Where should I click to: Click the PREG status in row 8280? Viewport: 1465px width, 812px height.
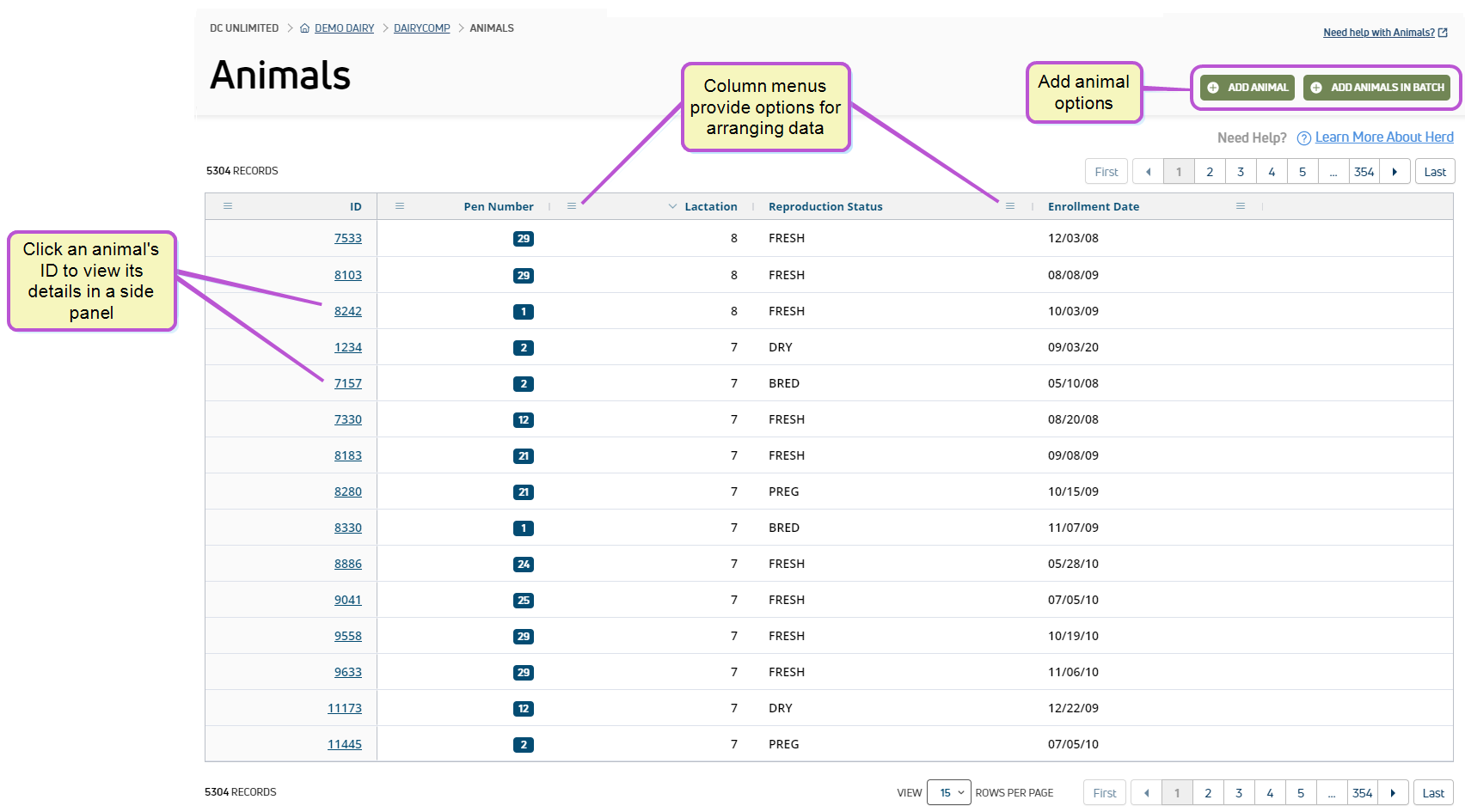(784, 492)
